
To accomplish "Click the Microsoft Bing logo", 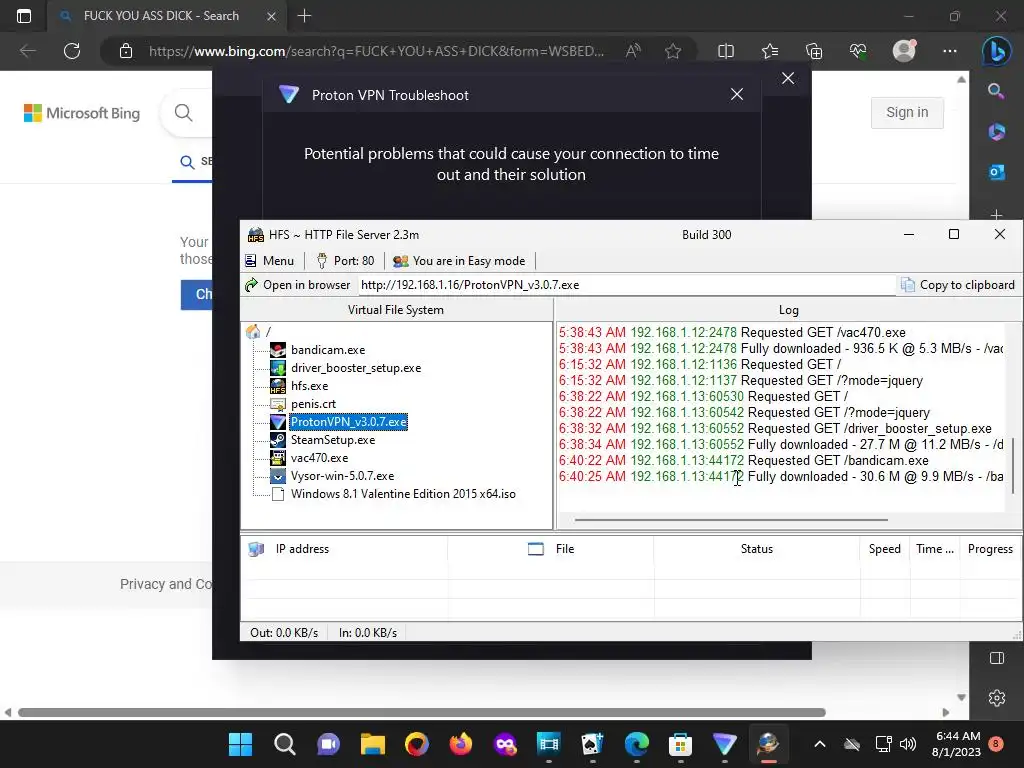I will coord(82,113).
